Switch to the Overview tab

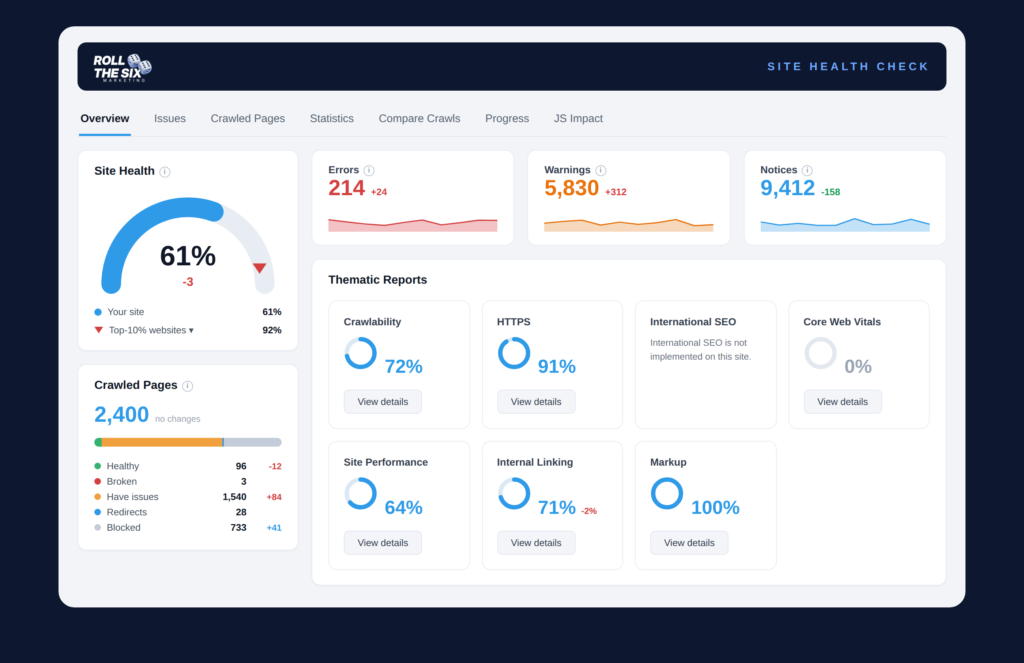tap(104, 119)
